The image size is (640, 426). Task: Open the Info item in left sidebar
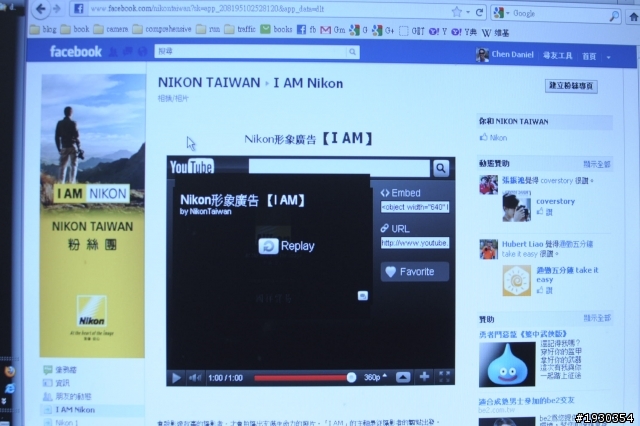click(x=57, y=383)
